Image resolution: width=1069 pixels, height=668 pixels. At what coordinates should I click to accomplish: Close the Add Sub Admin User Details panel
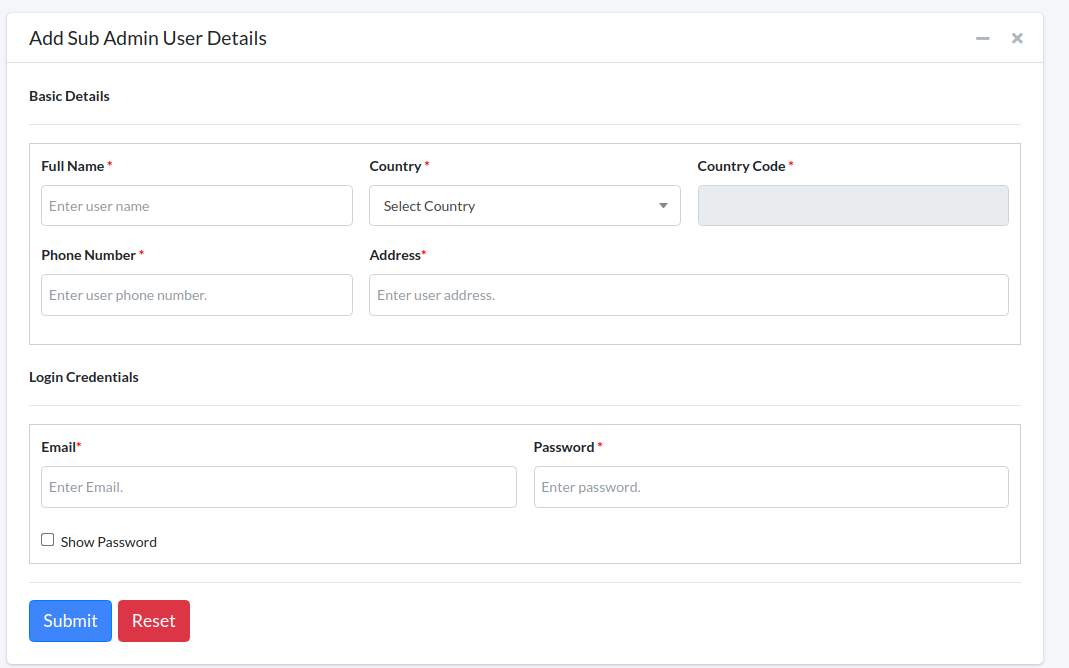click(1017, 39)
